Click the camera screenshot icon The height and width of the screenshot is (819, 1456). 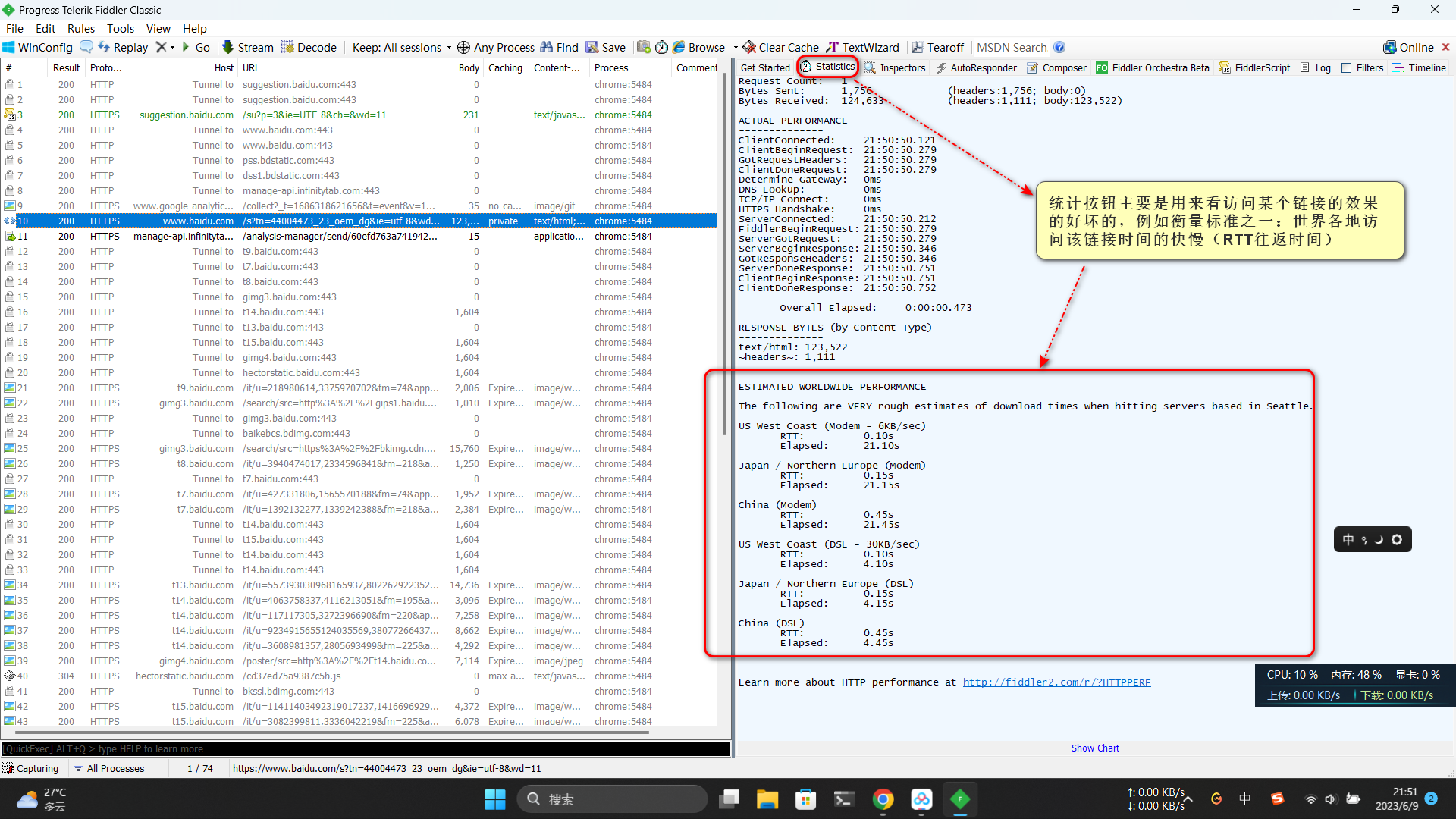pyautogui.click(x=643, y=47)
